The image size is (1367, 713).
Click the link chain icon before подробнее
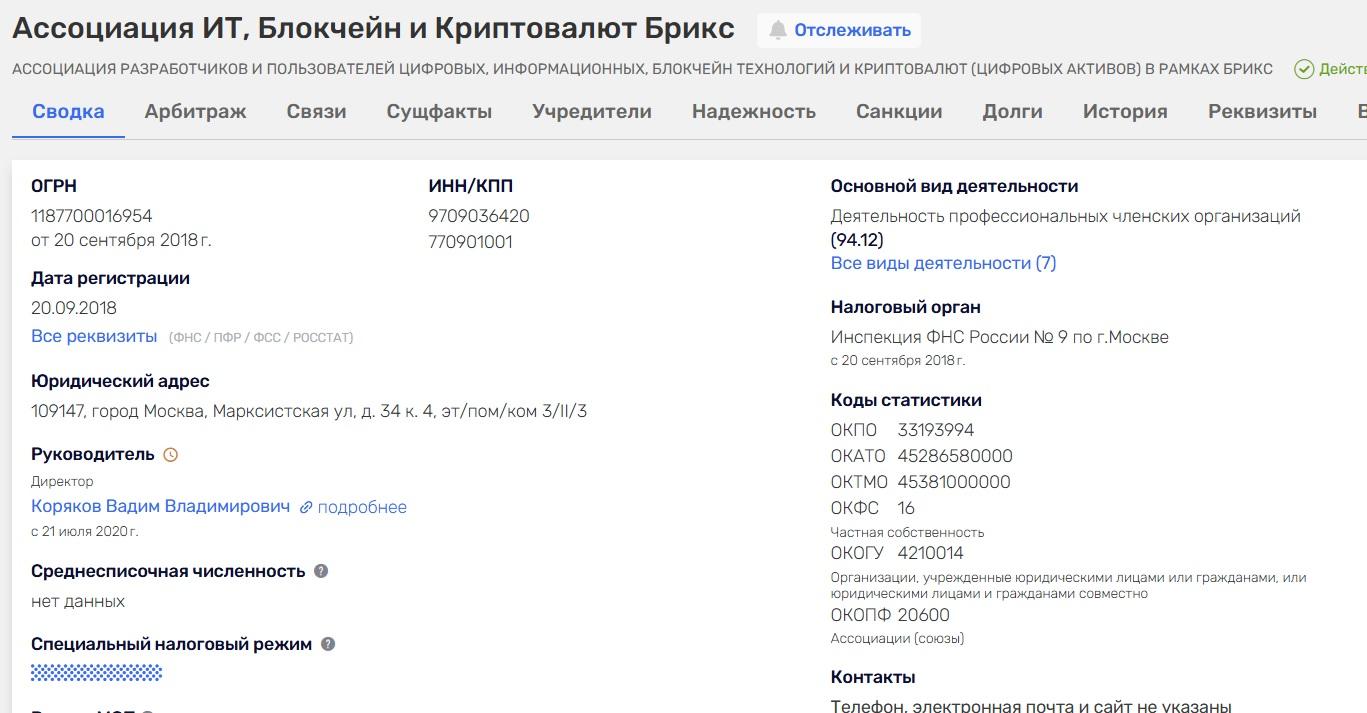pos(306,507)
